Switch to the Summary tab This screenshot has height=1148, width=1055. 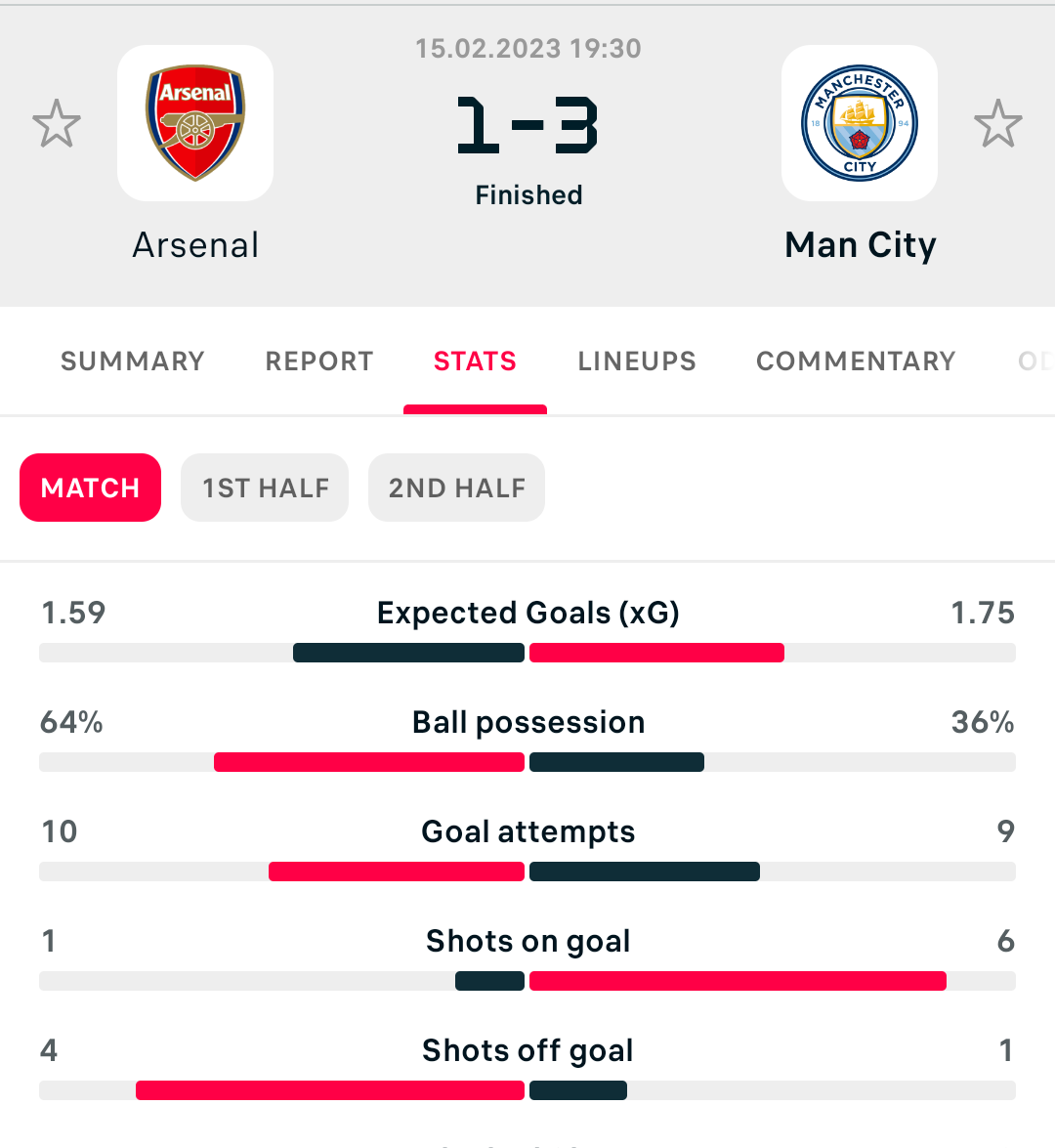click(x=133, y=361)
